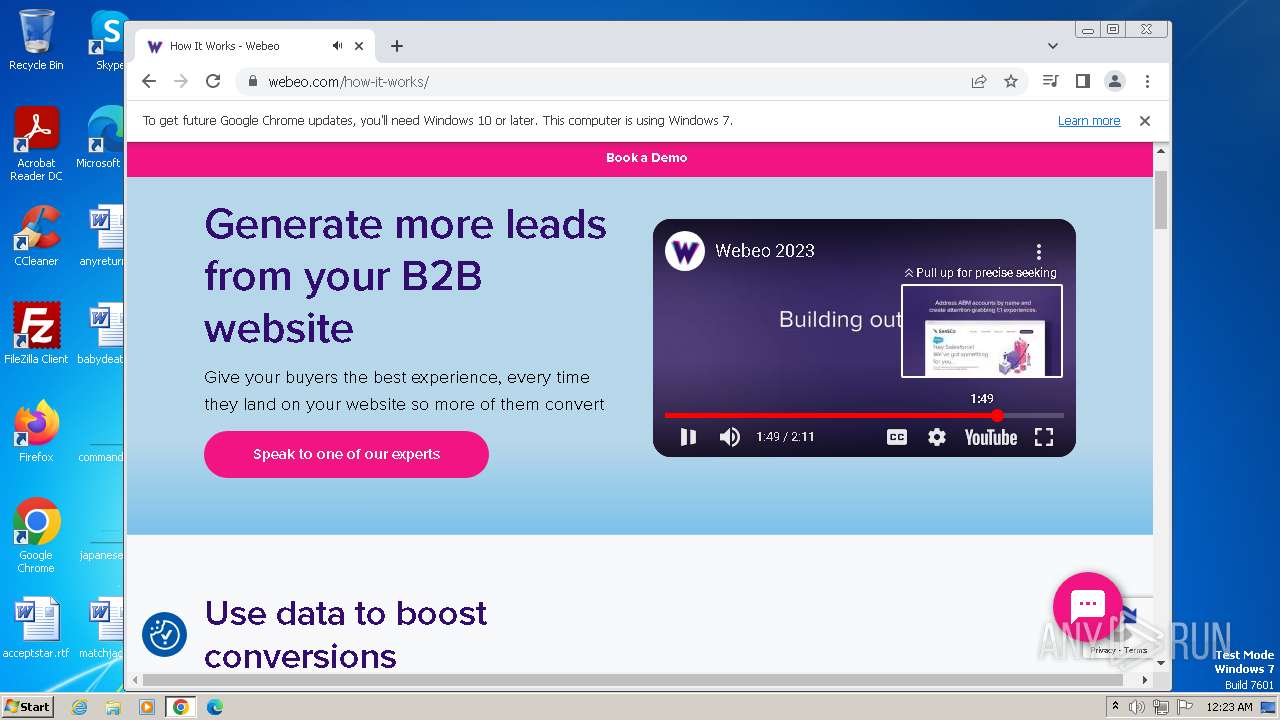Open acceptstar.rtf document on desktop

tap(36, 628)
